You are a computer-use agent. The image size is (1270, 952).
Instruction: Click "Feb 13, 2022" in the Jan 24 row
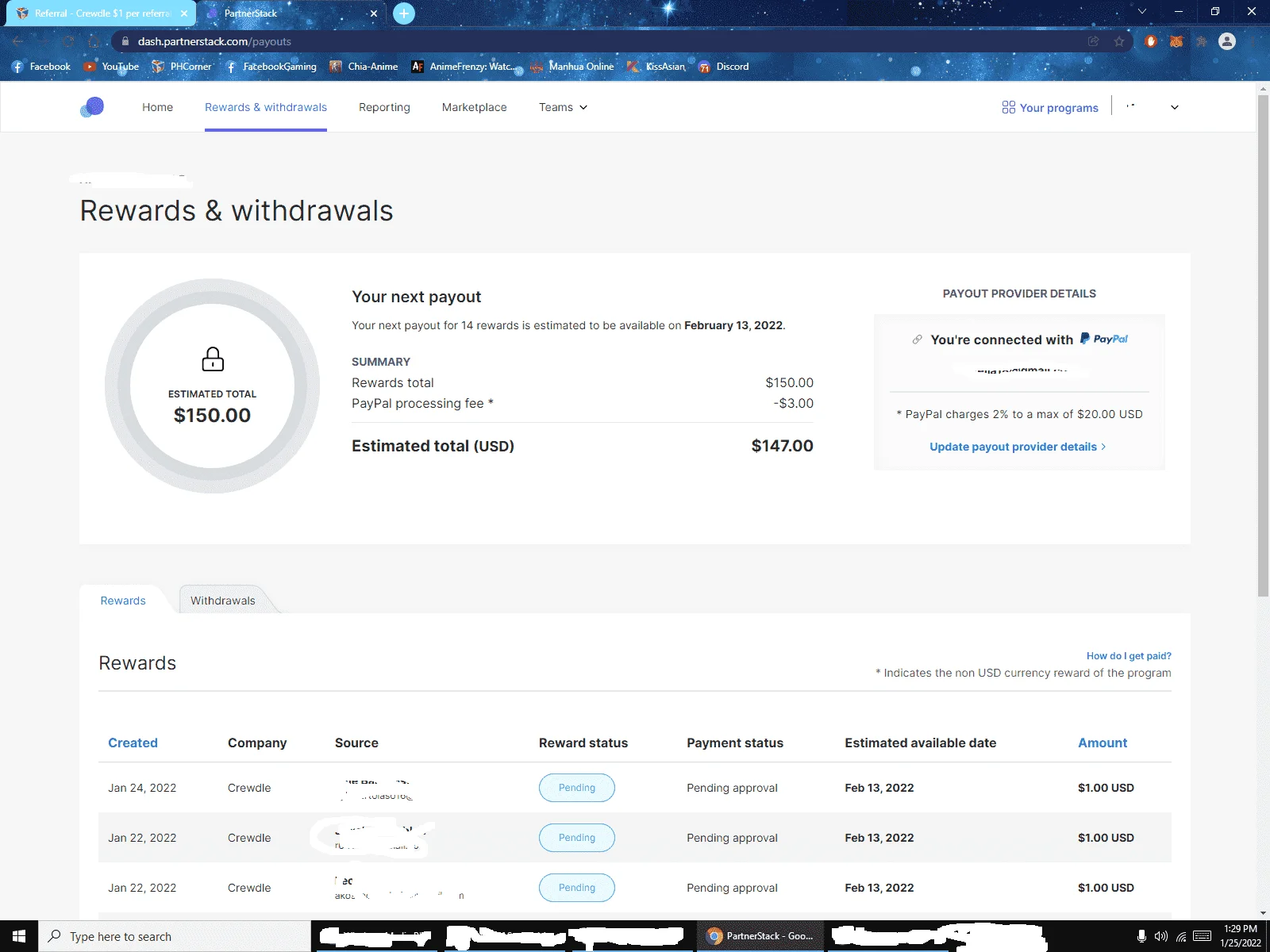click(x=879, y=788)
